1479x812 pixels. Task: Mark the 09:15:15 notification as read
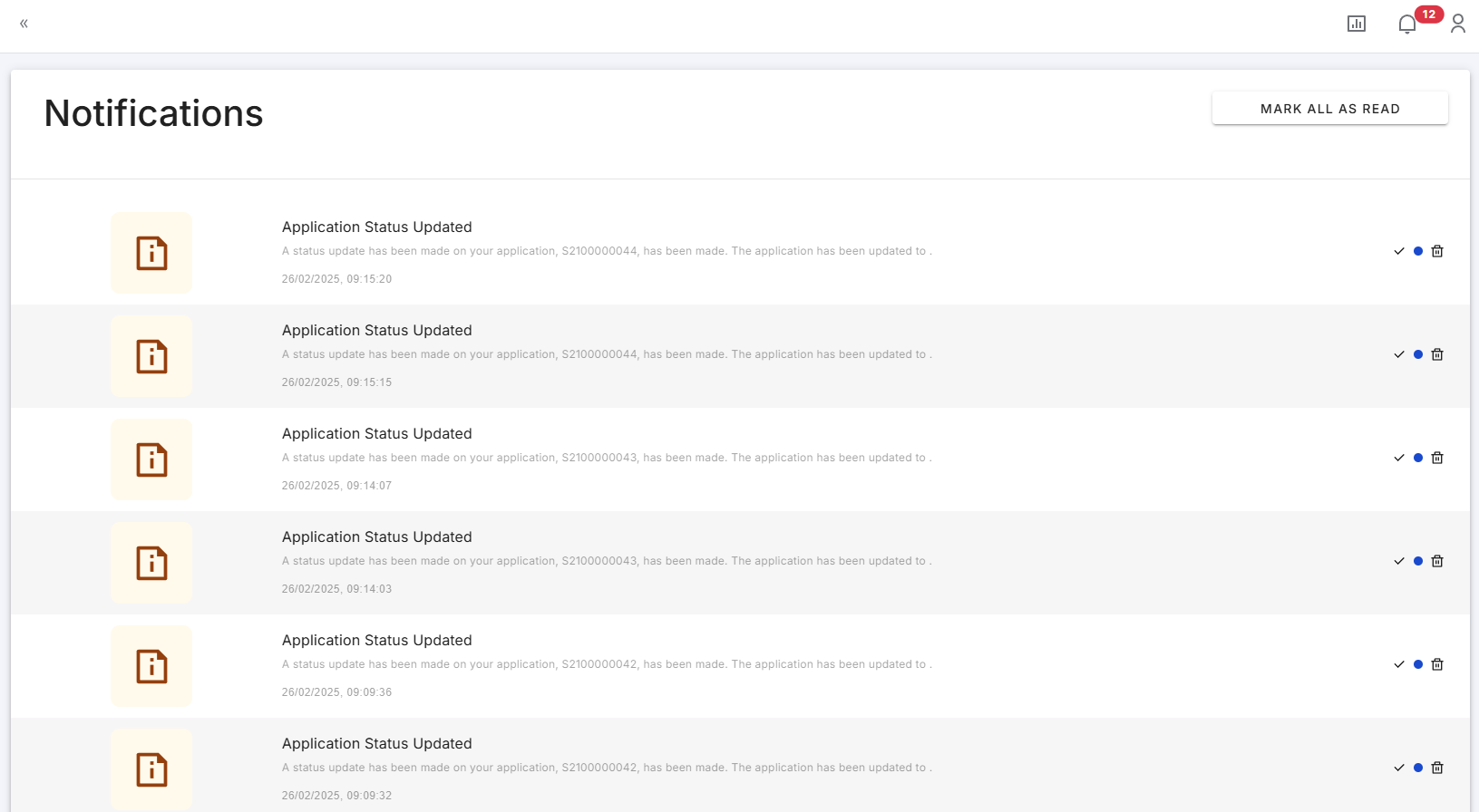point(1399,354)
